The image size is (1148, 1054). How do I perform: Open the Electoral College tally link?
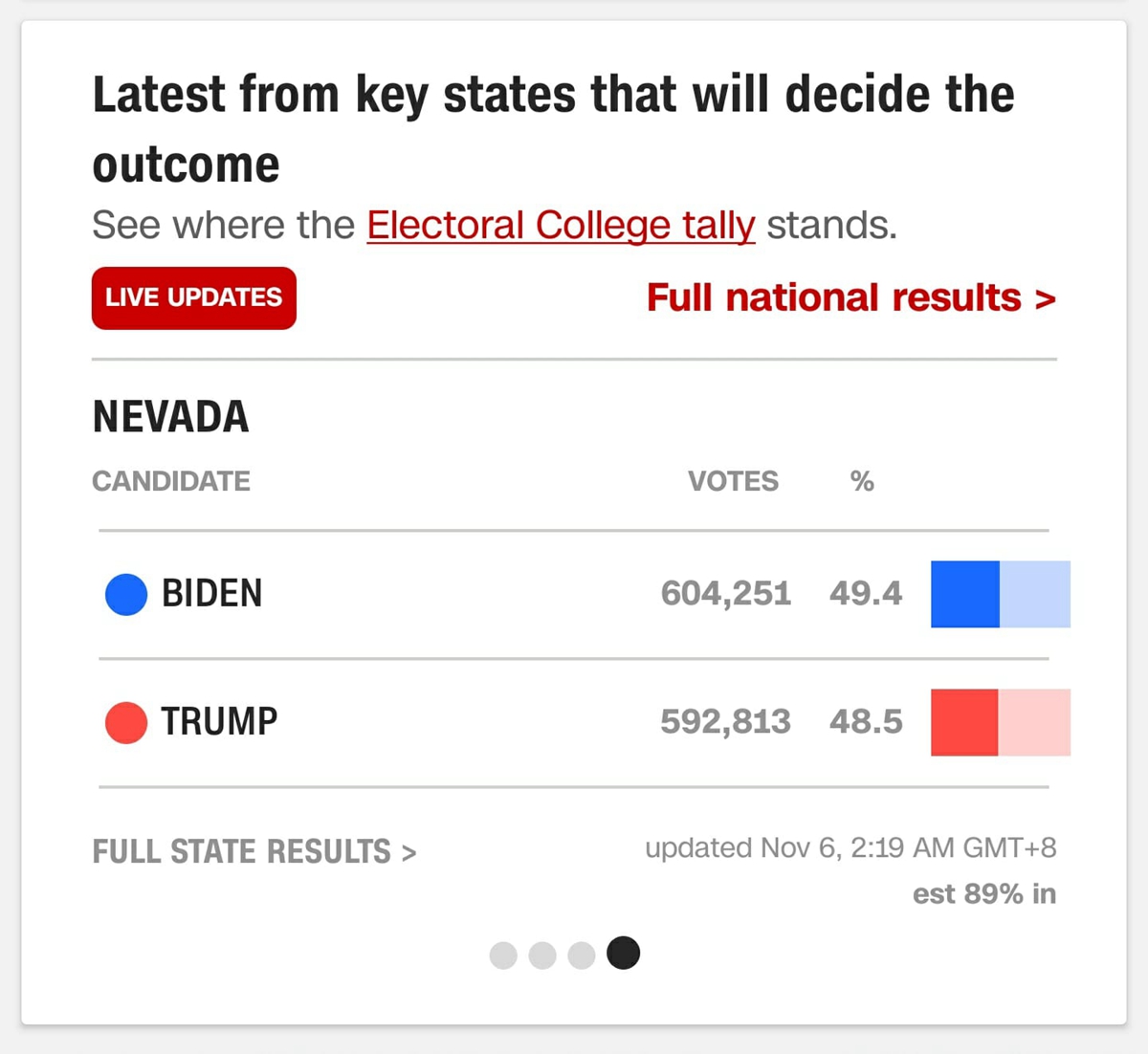click(561, 226)
